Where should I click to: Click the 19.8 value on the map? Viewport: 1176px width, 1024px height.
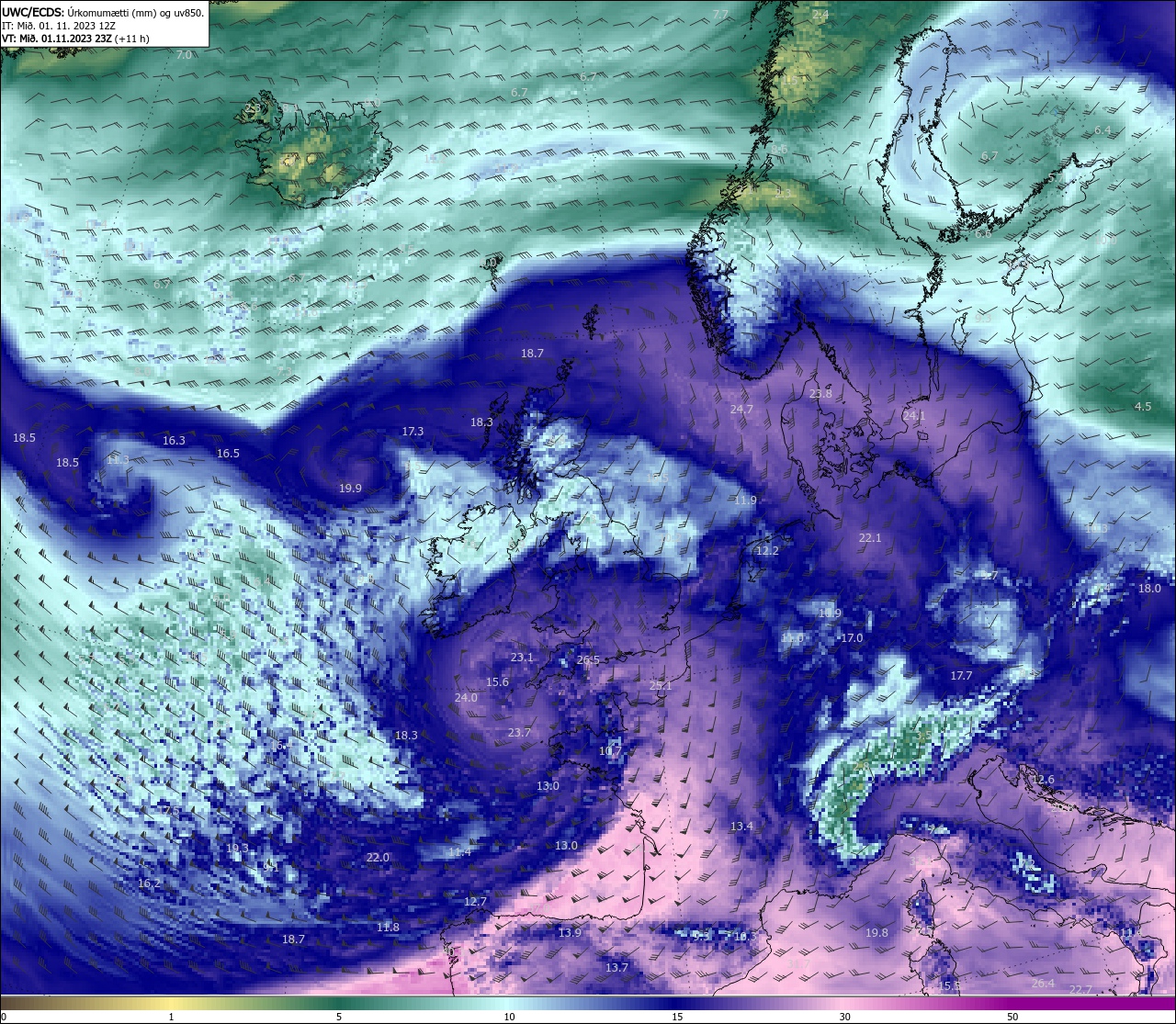coord(876,933)
